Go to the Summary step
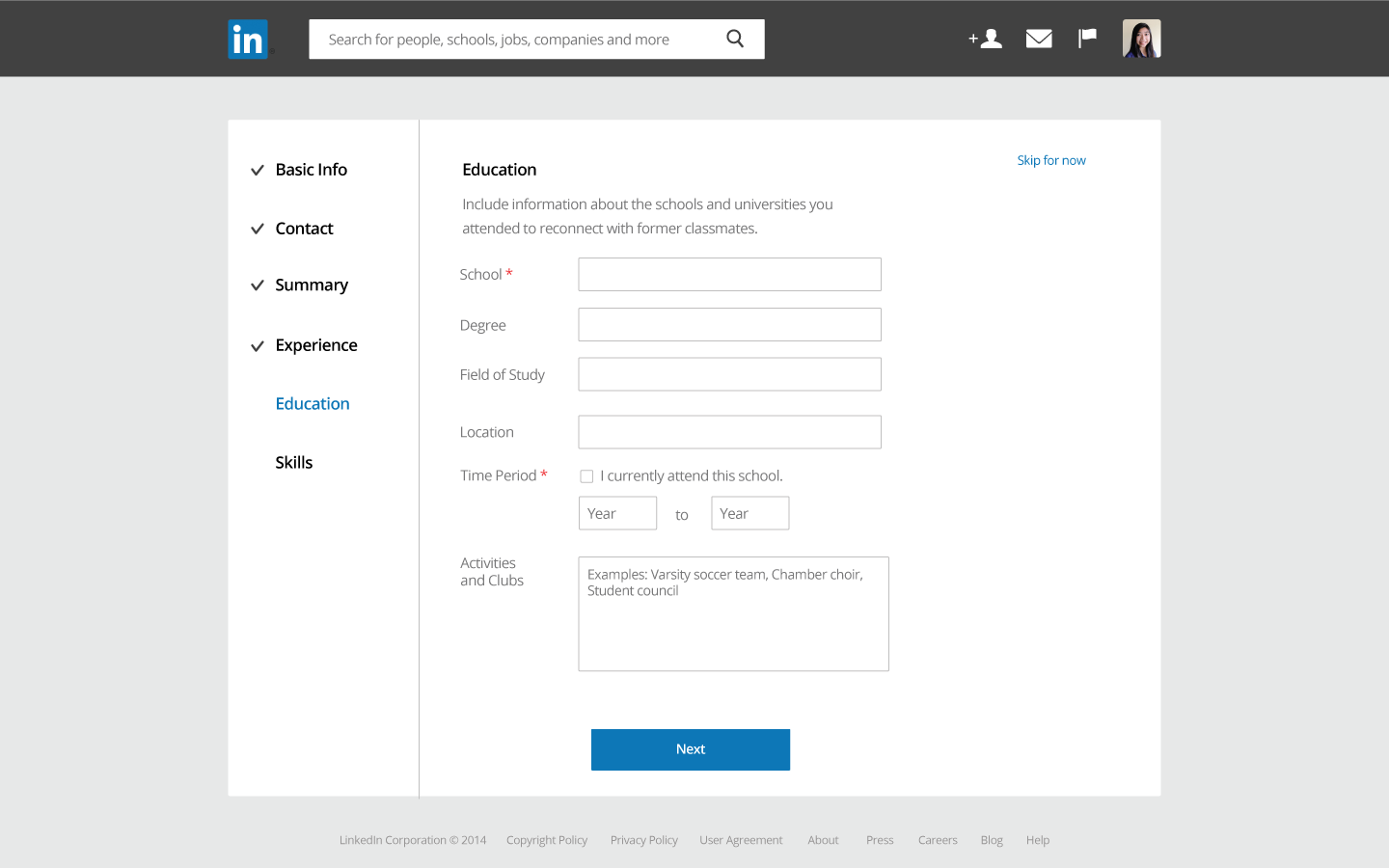 (x=312, y=285)
